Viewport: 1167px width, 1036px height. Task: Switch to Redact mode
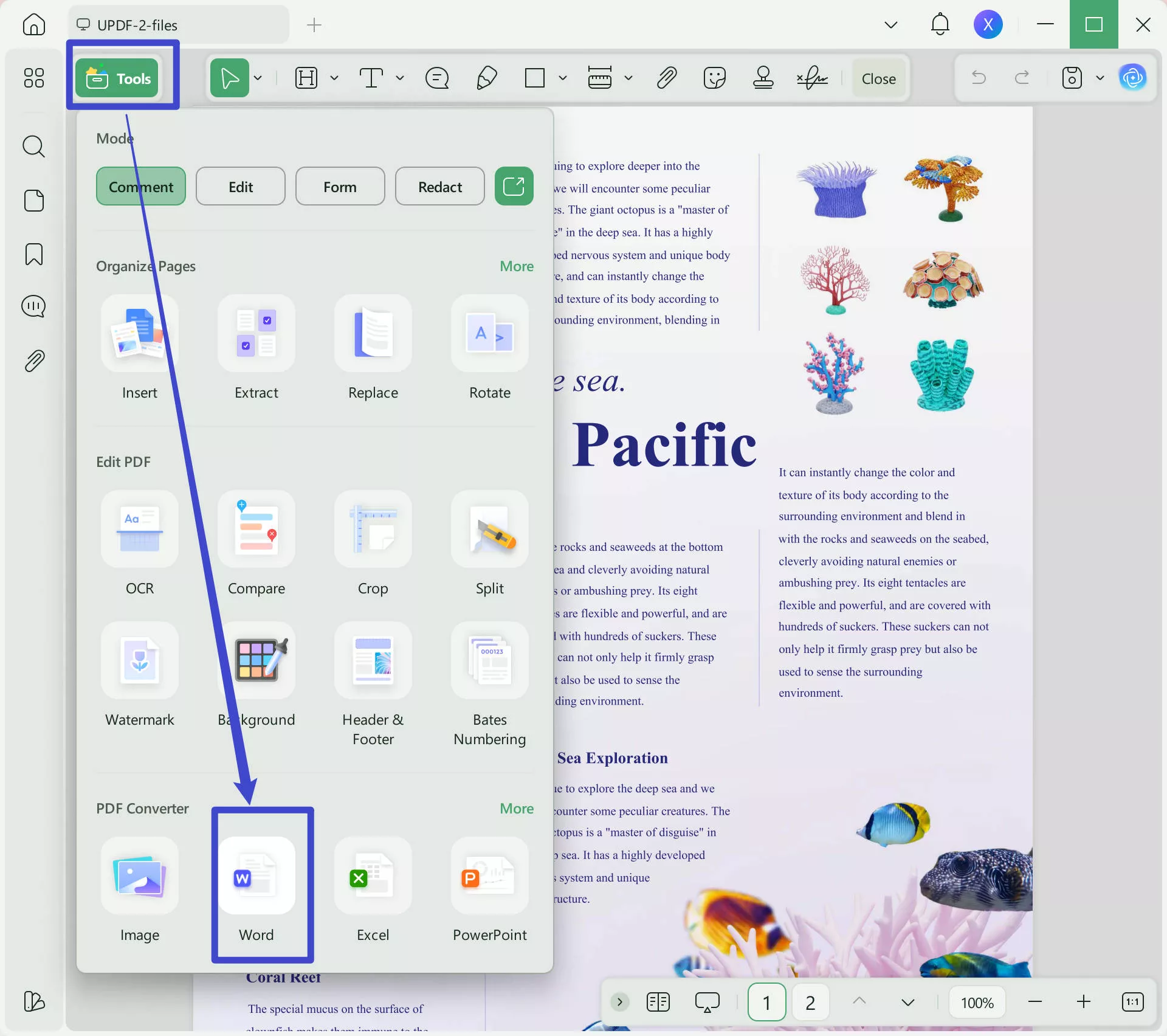(x=439, y=186)
